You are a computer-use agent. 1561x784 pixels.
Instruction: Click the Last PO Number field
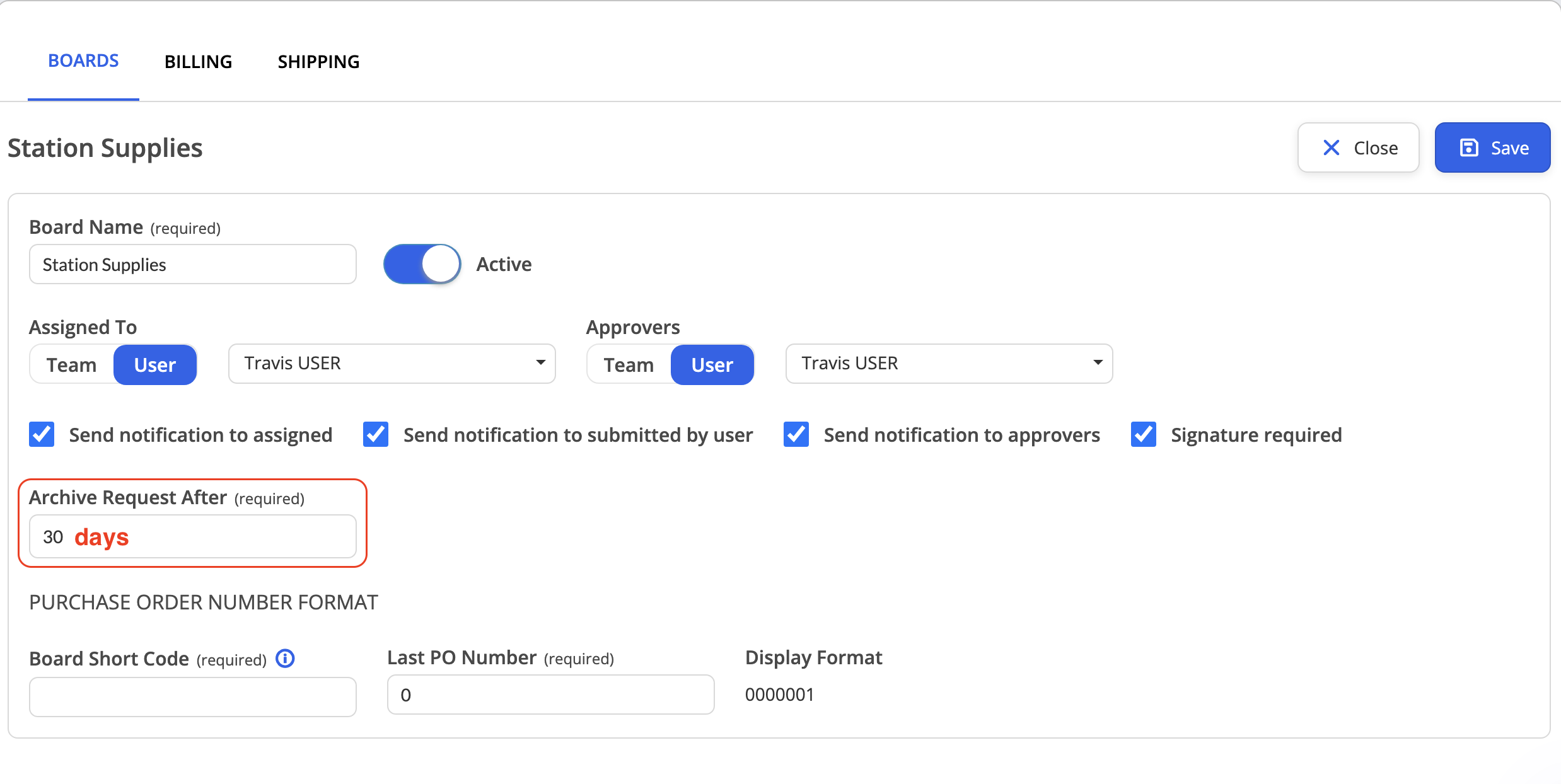click(x=551, y=695)
